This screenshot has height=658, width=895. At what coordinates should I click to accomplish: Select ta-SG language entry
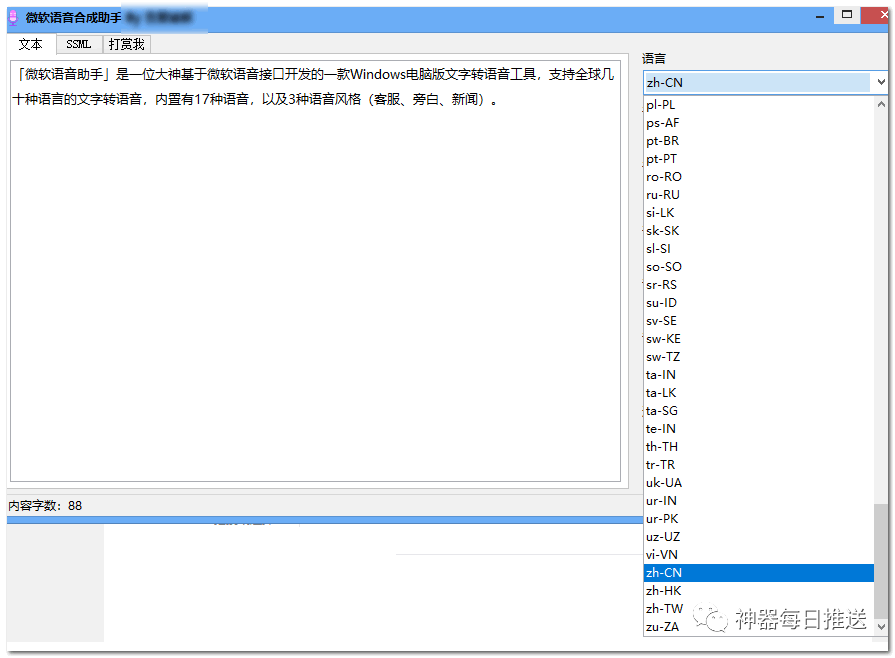[759, 410]
